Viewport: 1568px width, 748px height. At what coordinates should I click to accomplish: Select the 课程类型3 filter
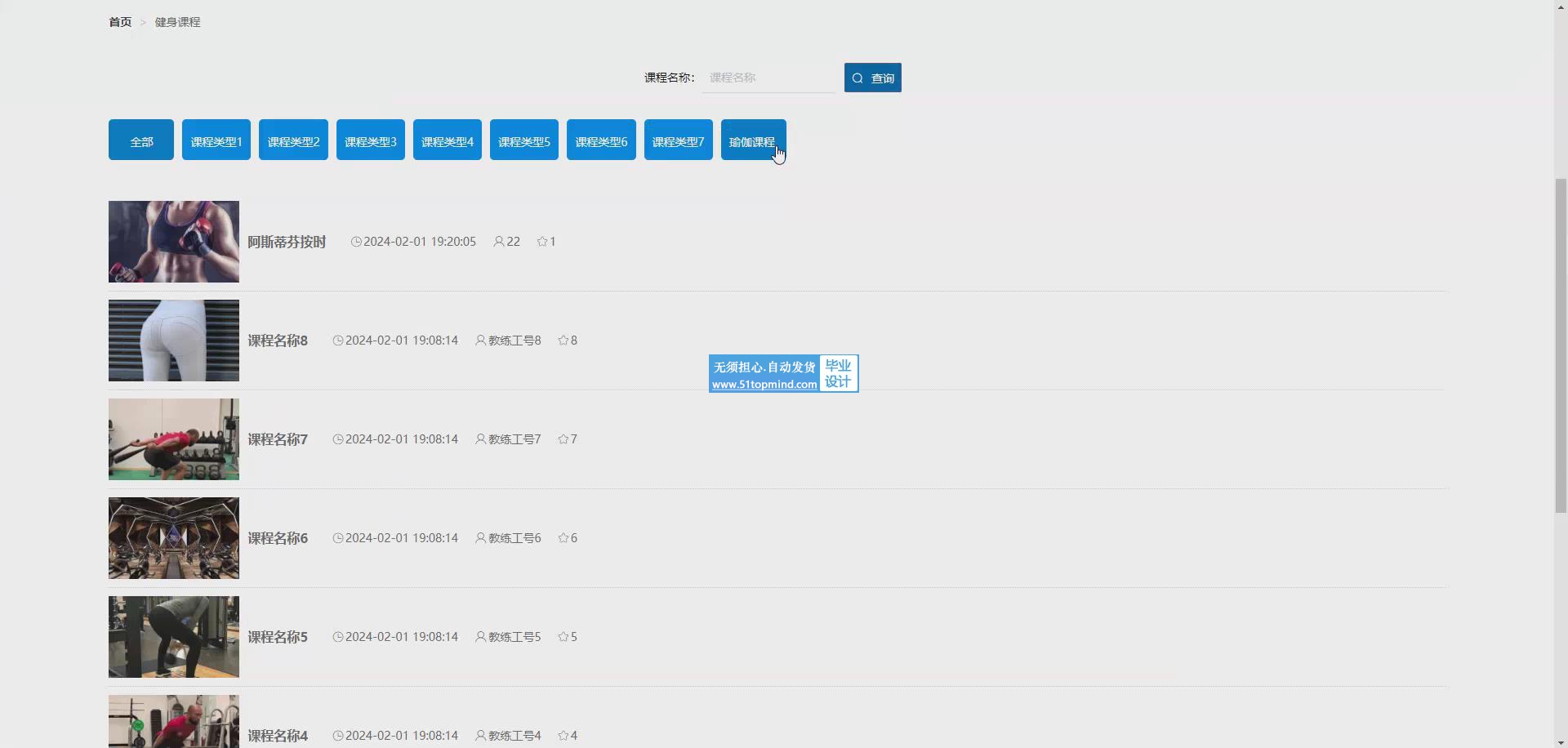click(371, 140)
